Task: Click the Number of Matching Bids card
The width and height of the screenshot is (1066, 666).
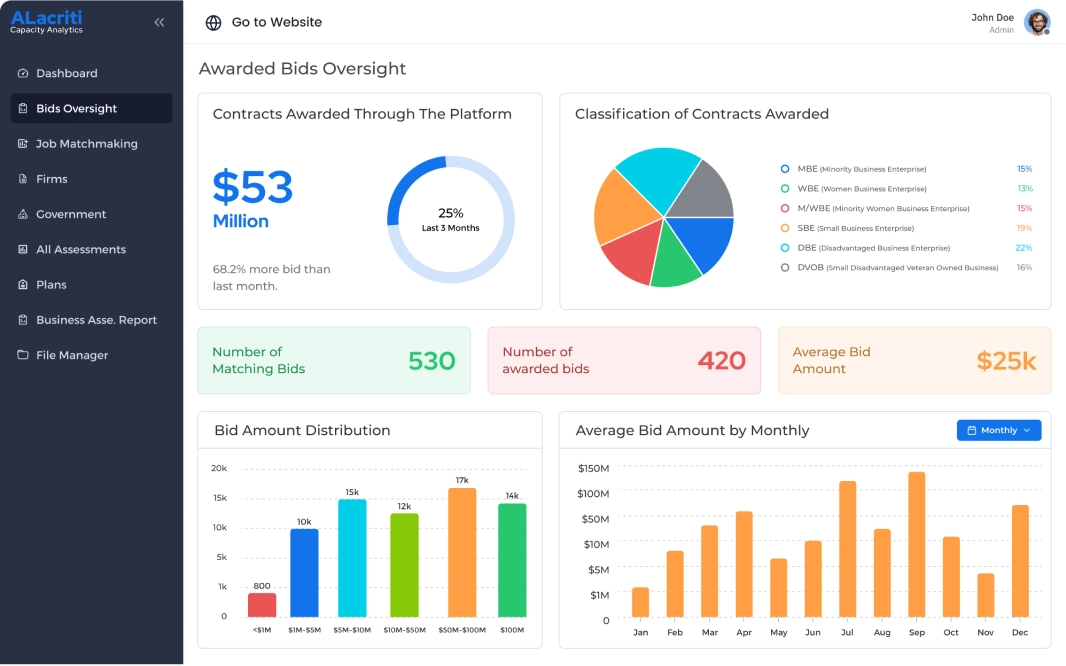Action: [333, 360]
